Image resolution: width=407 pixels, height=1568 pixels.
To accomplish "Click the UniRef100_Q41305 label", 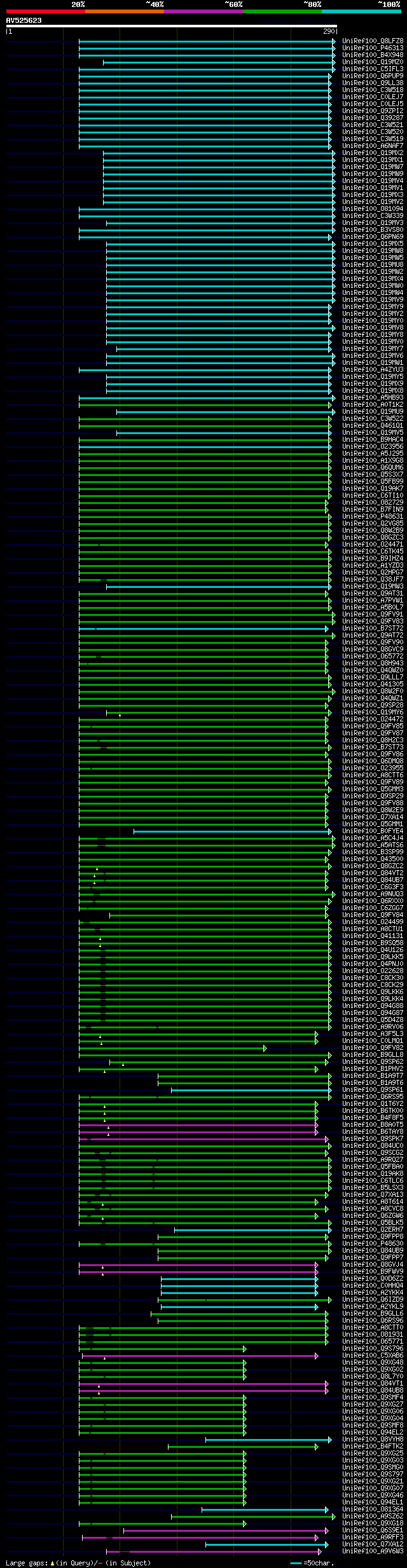I will [x=373, y=684].
